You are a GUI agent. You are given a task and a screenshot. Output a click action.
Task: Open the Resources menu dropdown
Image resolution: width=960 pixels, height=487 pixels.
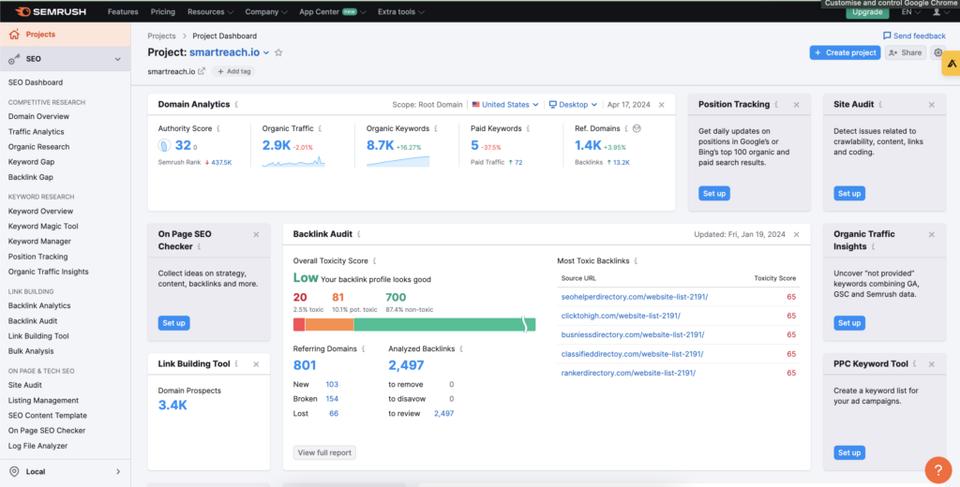coord(210,12)
